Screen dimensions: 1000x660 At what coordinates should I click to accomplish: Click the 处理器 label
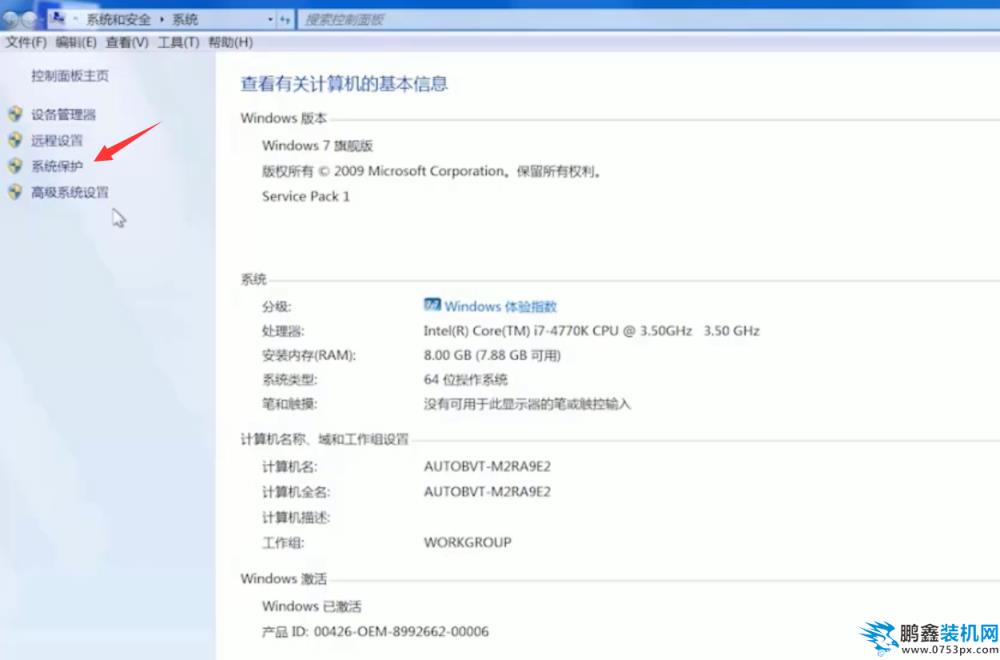pyautogui.click(x=283, y=331)
